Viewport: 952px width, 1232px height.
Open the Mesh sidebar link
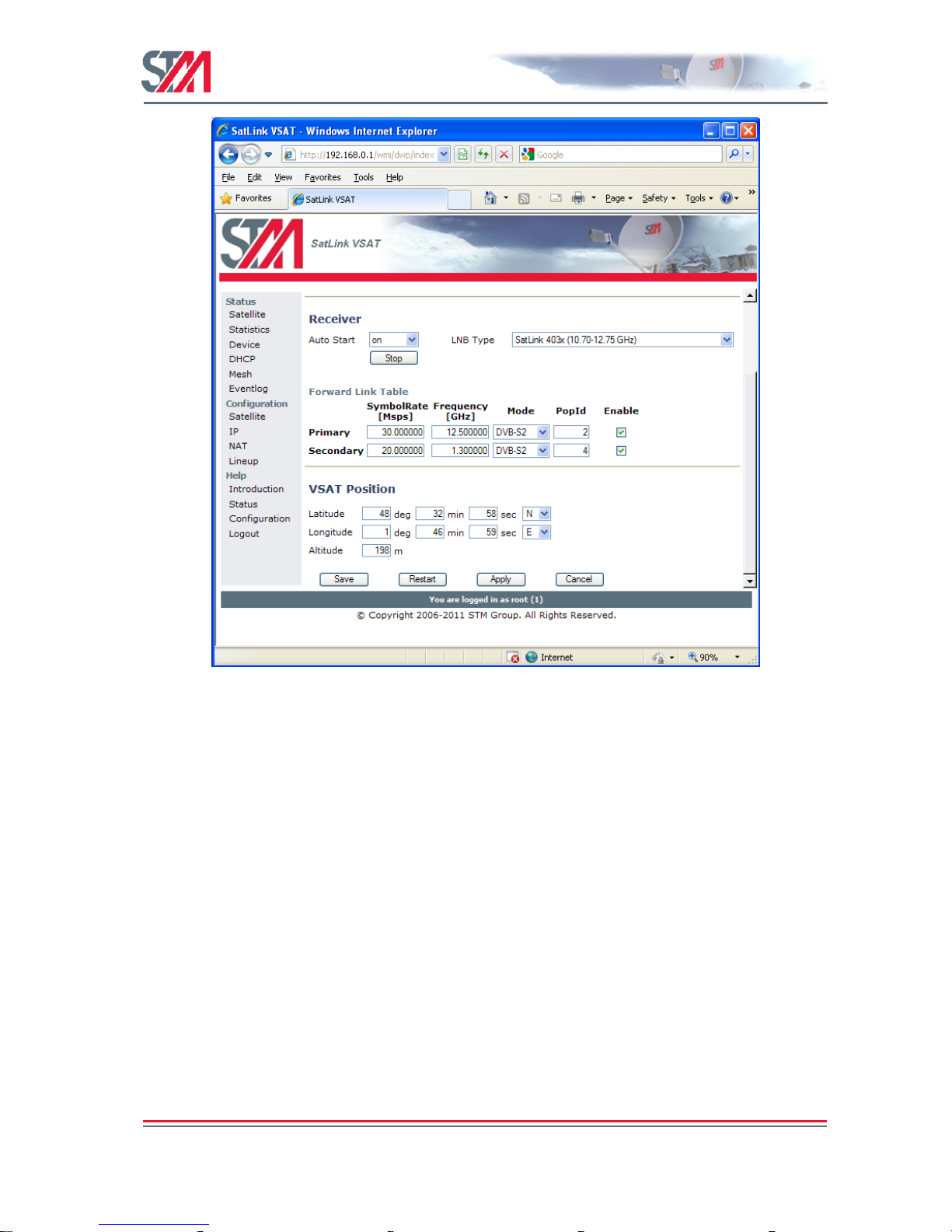(x=240, y=374)
